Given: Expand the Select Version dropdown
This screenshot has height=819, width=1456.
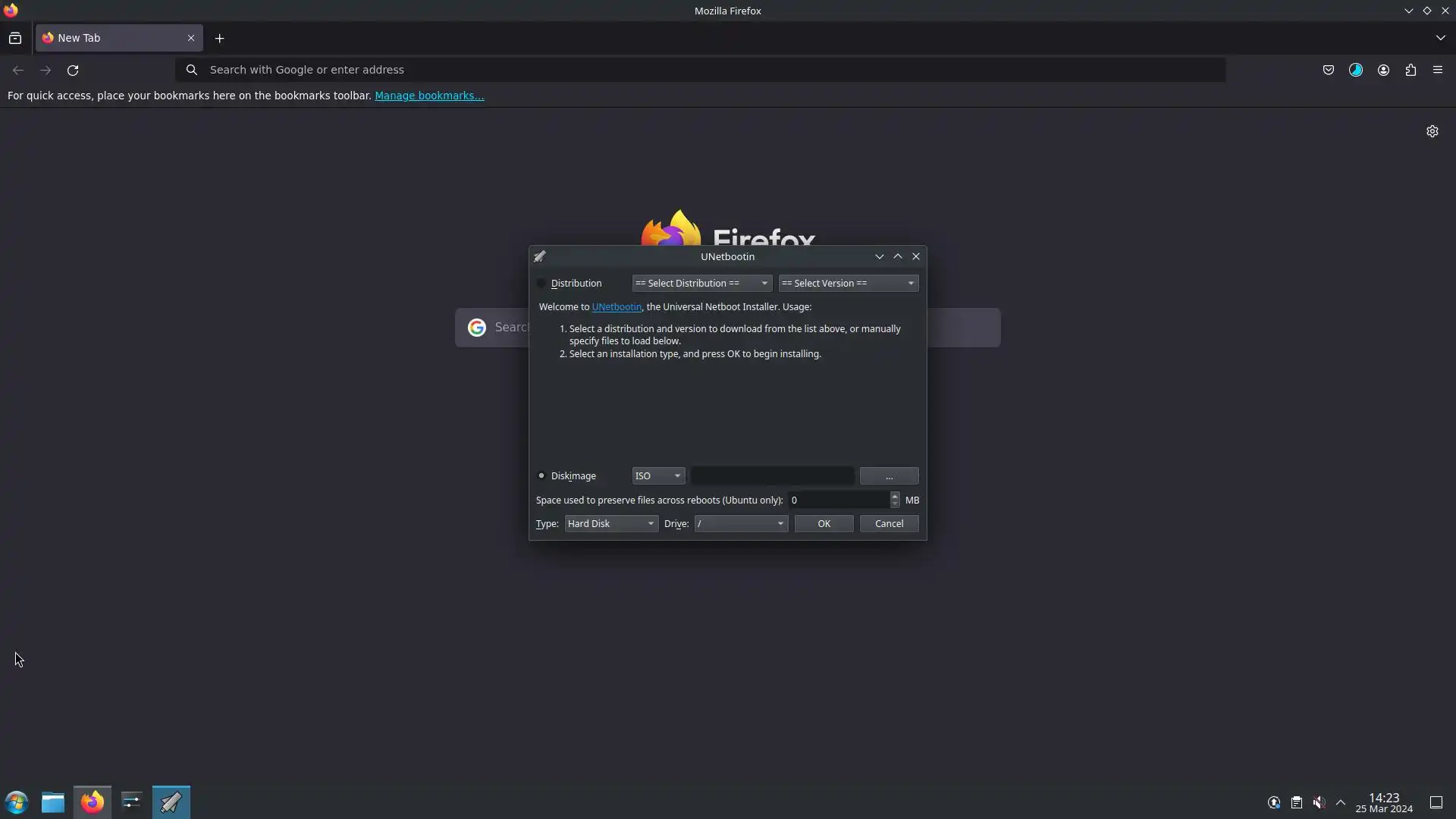Looking at the screenshot, I should point(848,284).
